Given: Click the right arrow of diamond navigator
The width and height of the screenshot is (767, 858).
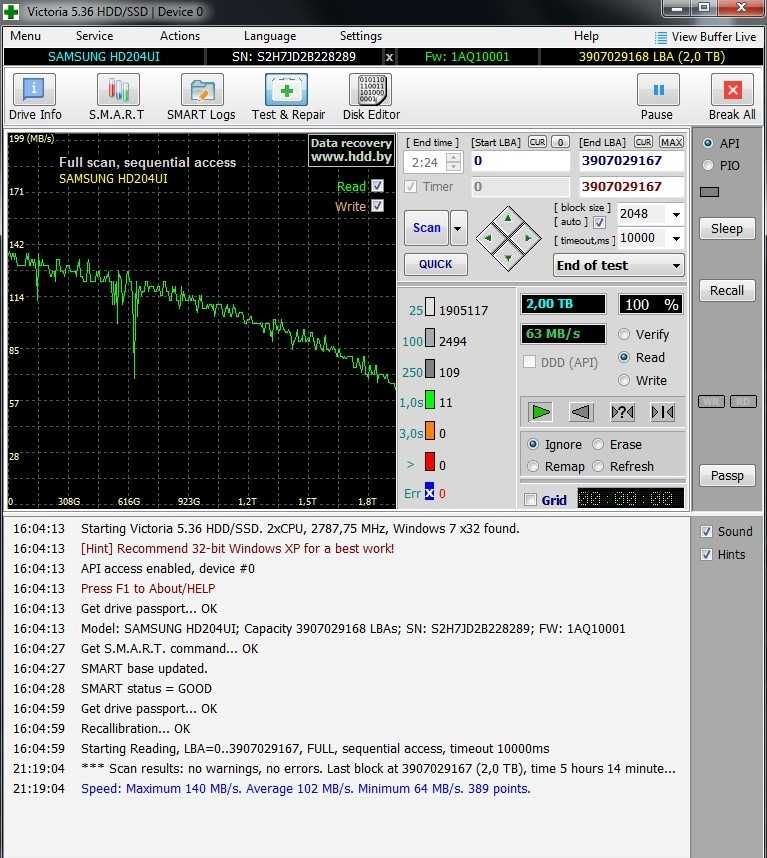Looking at the screenshot, I should pyautogui.click(x=528, y=238).
